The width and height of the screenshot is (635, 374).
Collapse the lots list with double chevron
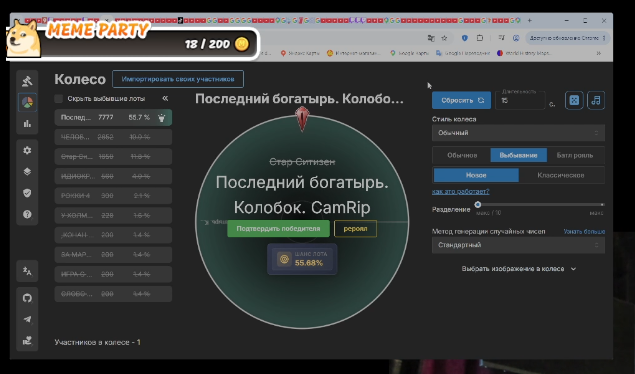(165, 98)
